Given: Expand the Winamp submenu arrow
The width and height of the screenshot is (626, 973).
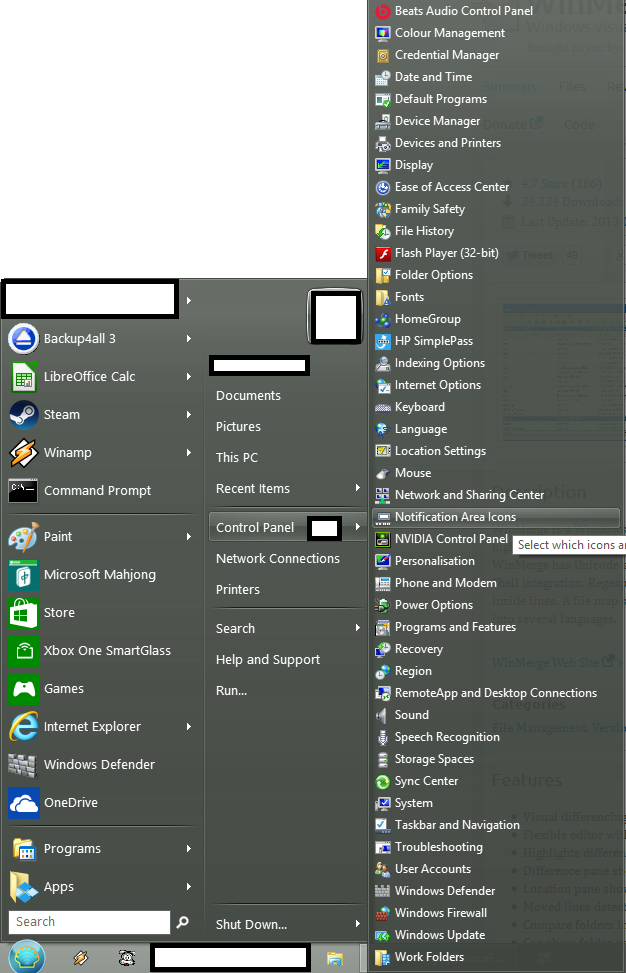Looking at the screenshot, I should (189, 452).
